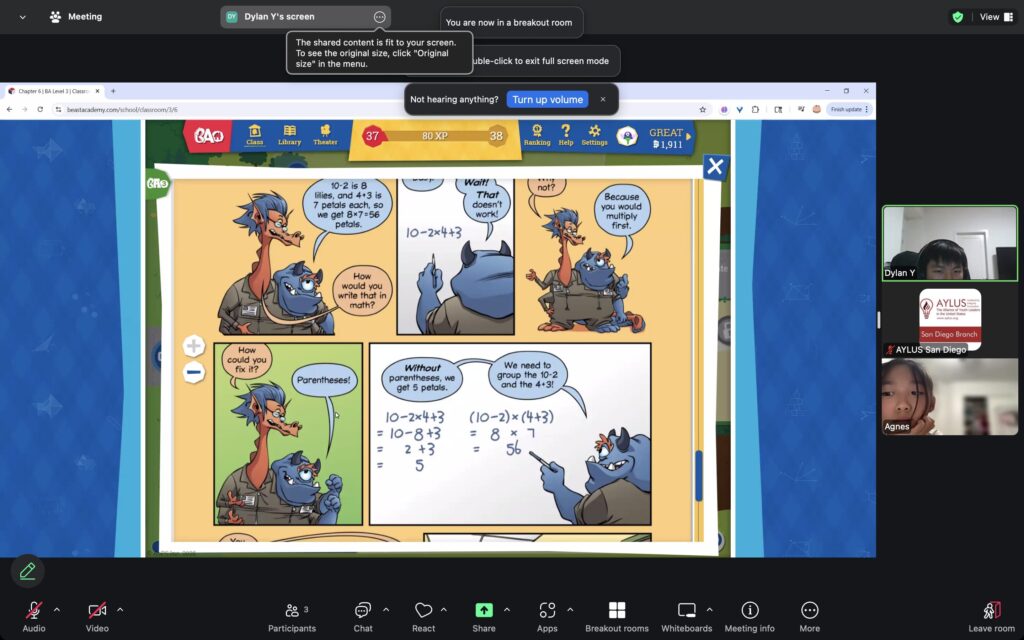Open Dylan Y's screen share options ellipsis
Image resolution: width=1024 pixels, height=640 pixels.
(x=379, y=17)
